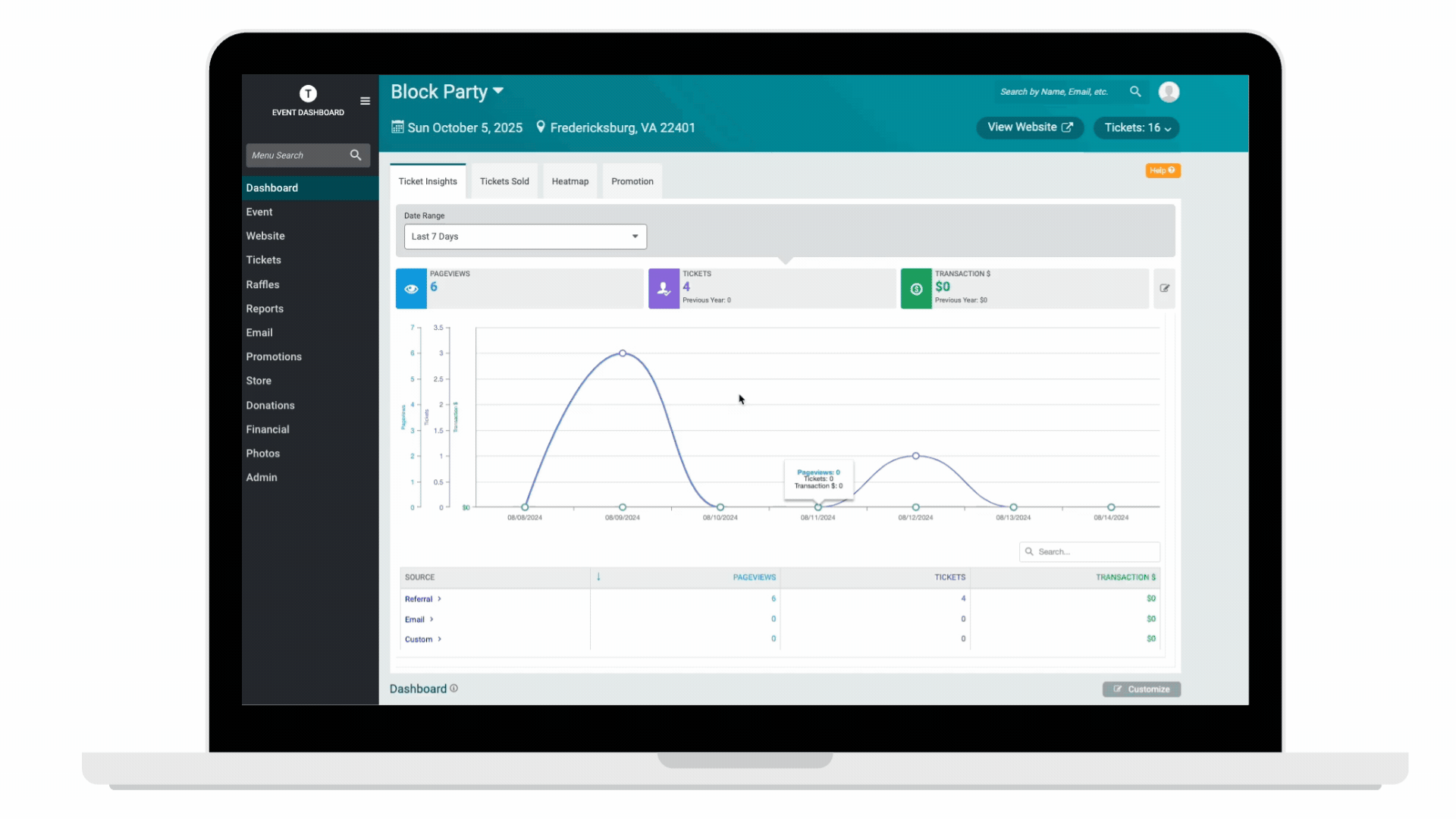1456x819 pixels.
Task: Click the purple Tickets icon tile
Action: tap(664, 289)
